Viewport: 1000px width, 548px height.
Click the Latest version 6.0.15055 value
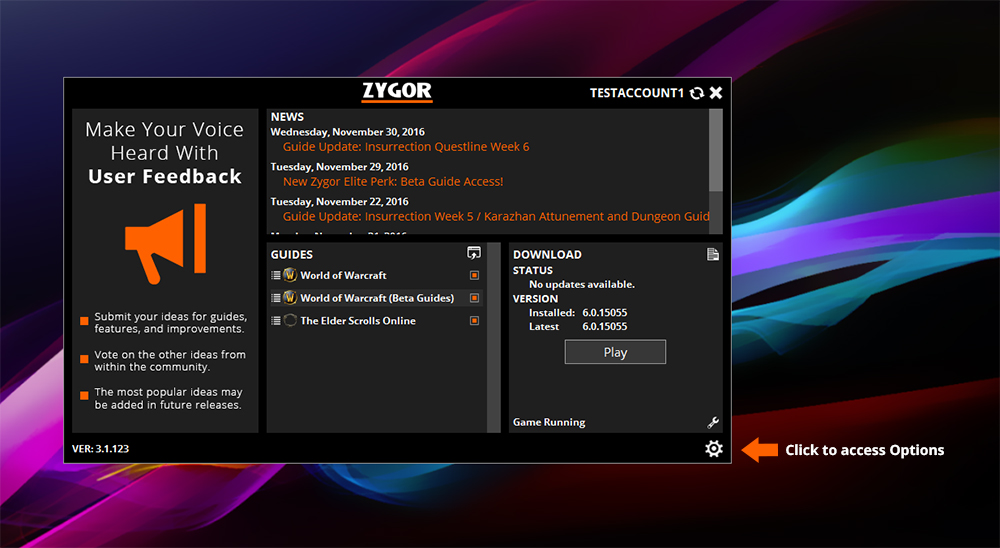point(605,327)
